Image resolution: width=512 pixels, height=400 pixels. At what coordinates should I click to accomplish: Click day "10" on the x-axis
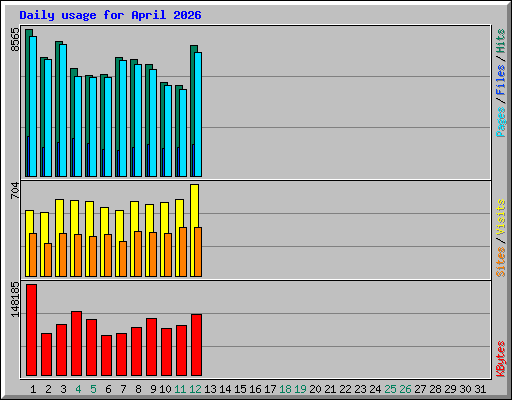tap(165, 389)
